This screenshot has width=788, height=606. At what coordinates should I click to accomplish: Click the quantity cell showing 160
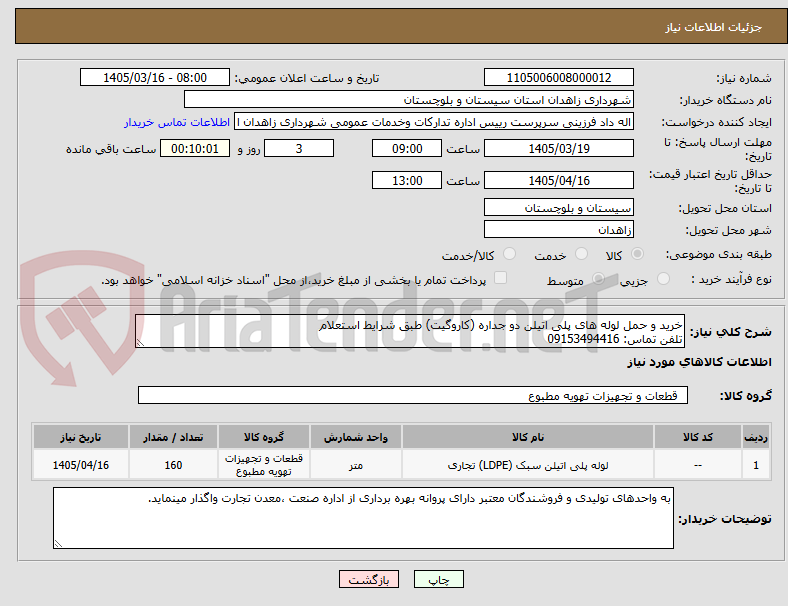click(x=173, y=465)
